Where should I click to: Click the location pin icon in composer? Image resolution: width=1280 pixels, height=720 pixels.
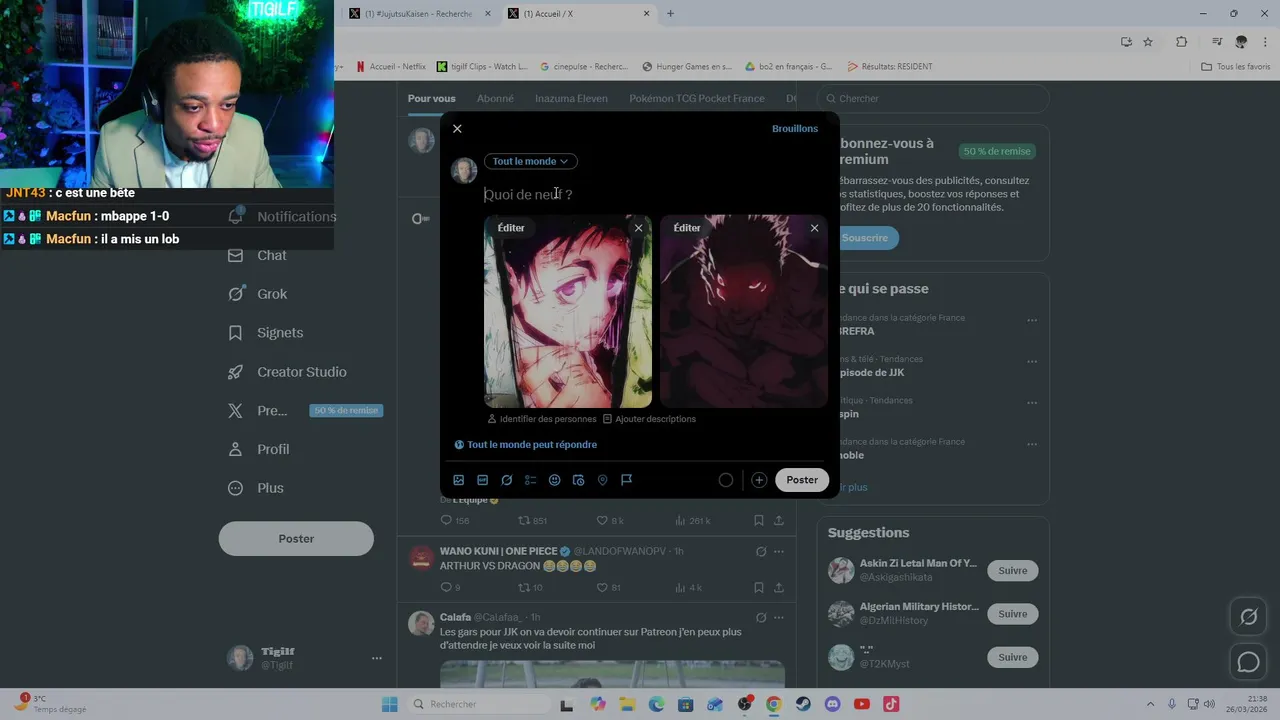[x=603, y=480]
